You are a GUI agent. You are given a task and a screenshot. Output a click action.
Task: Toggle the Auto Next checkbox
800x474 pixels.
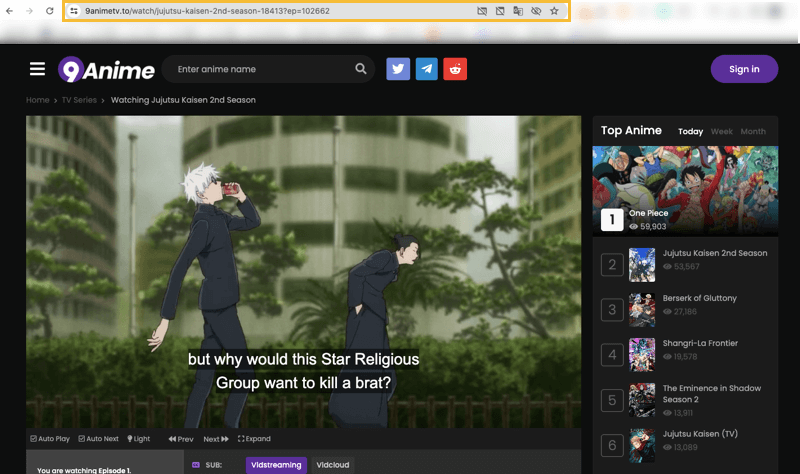tap(98, 439)
